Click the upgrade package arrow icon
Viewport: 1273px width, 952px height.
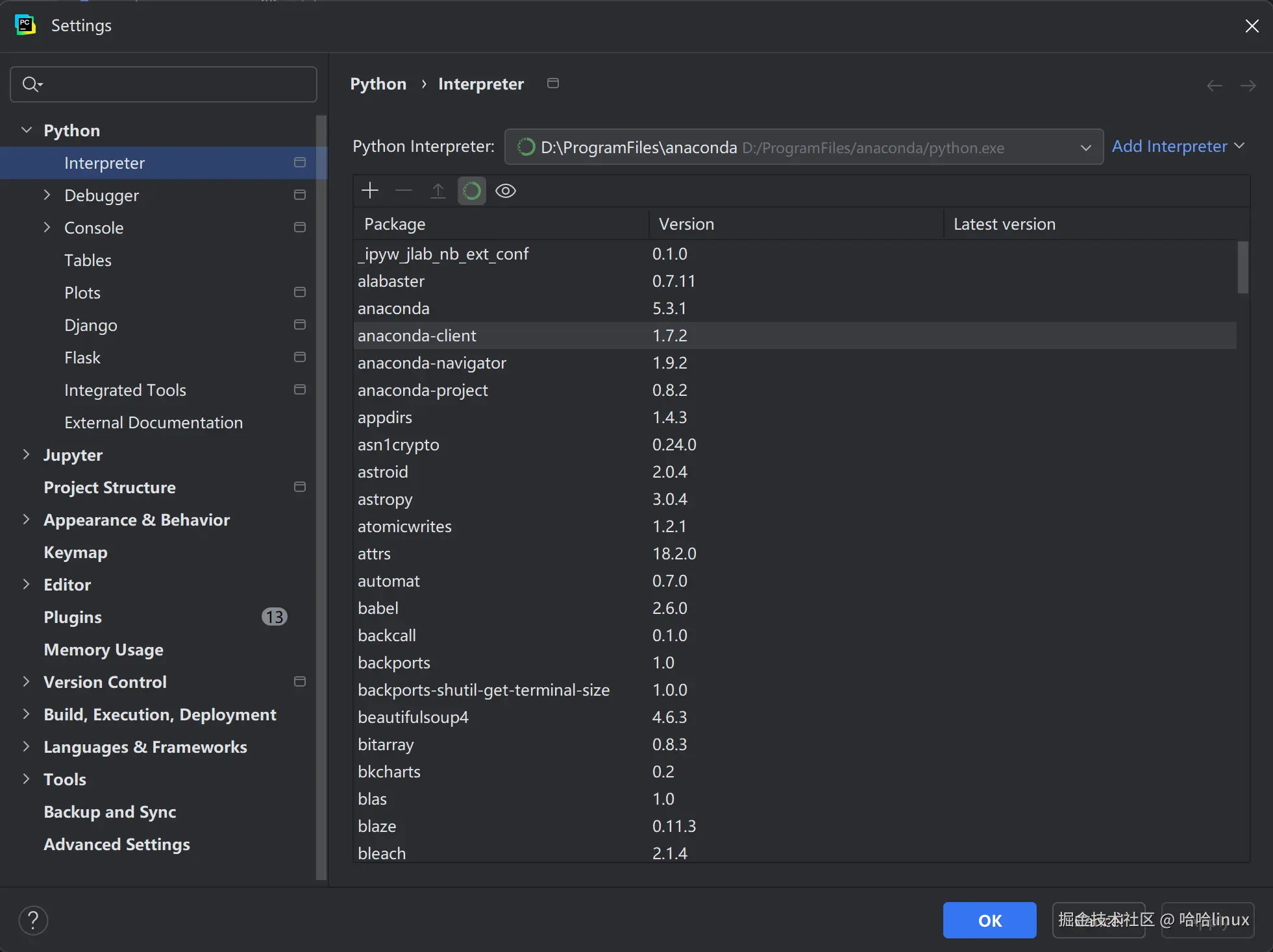tap(438, 191)
